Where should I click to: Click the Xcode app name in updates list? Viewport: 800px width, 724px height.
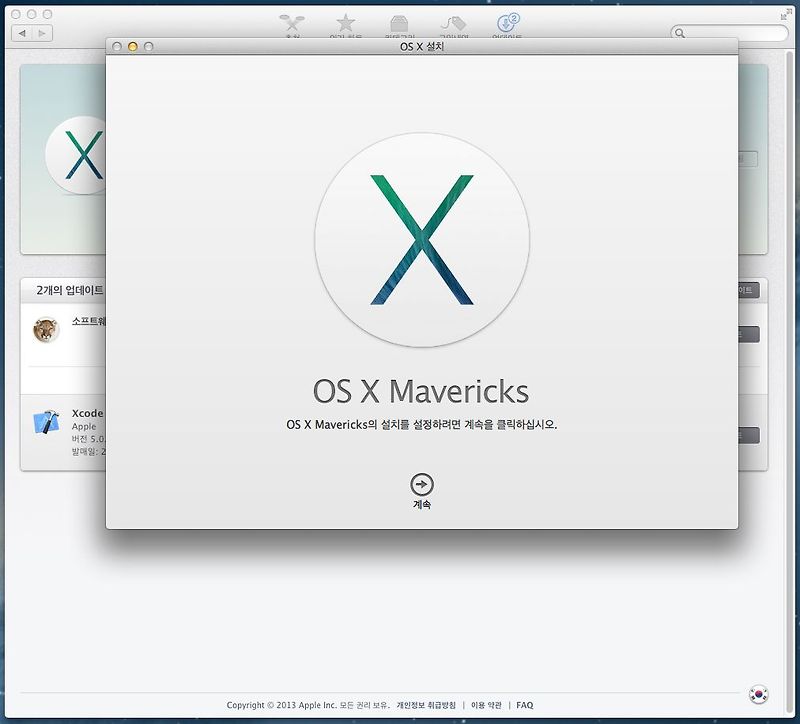pyautogui.click(x=87, y=413)
